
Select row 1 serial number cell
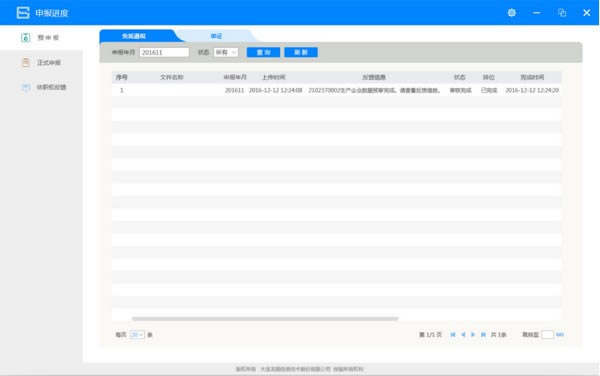click(x=122, y=90)
